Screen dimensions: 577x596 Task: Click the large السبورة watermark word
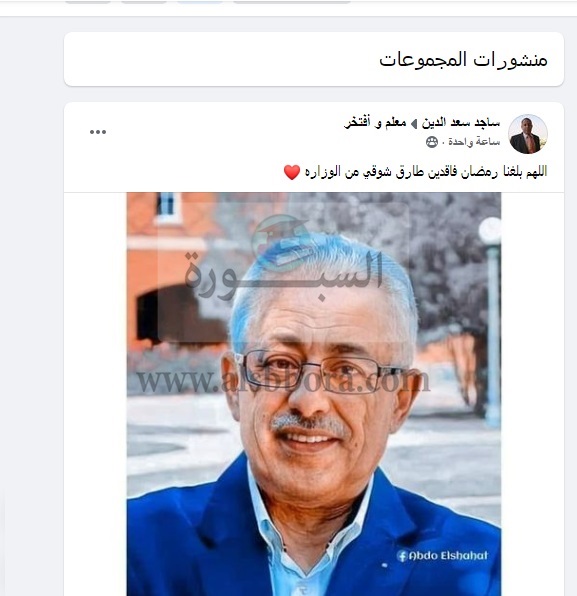(x=283, y=274)
